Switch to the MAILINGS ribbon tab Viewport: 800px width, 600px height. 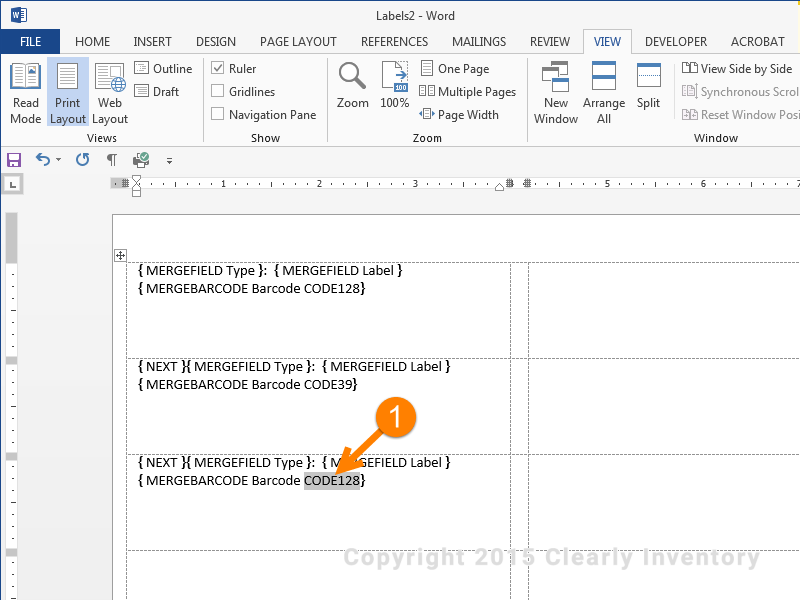coord(478,42)
